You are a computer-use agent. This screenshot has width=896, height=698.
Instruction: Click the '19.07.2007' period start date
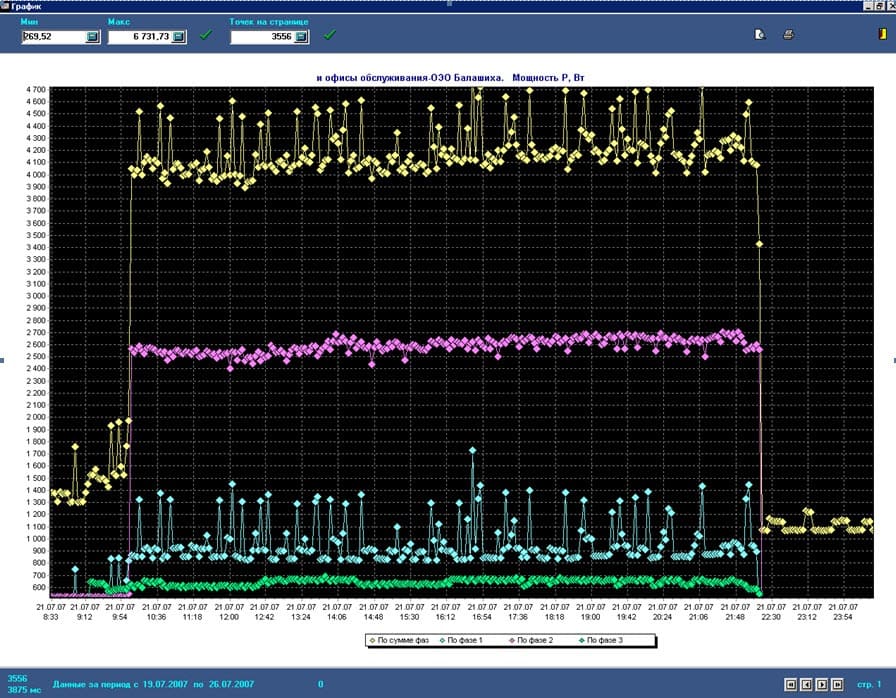coord(165,684)
